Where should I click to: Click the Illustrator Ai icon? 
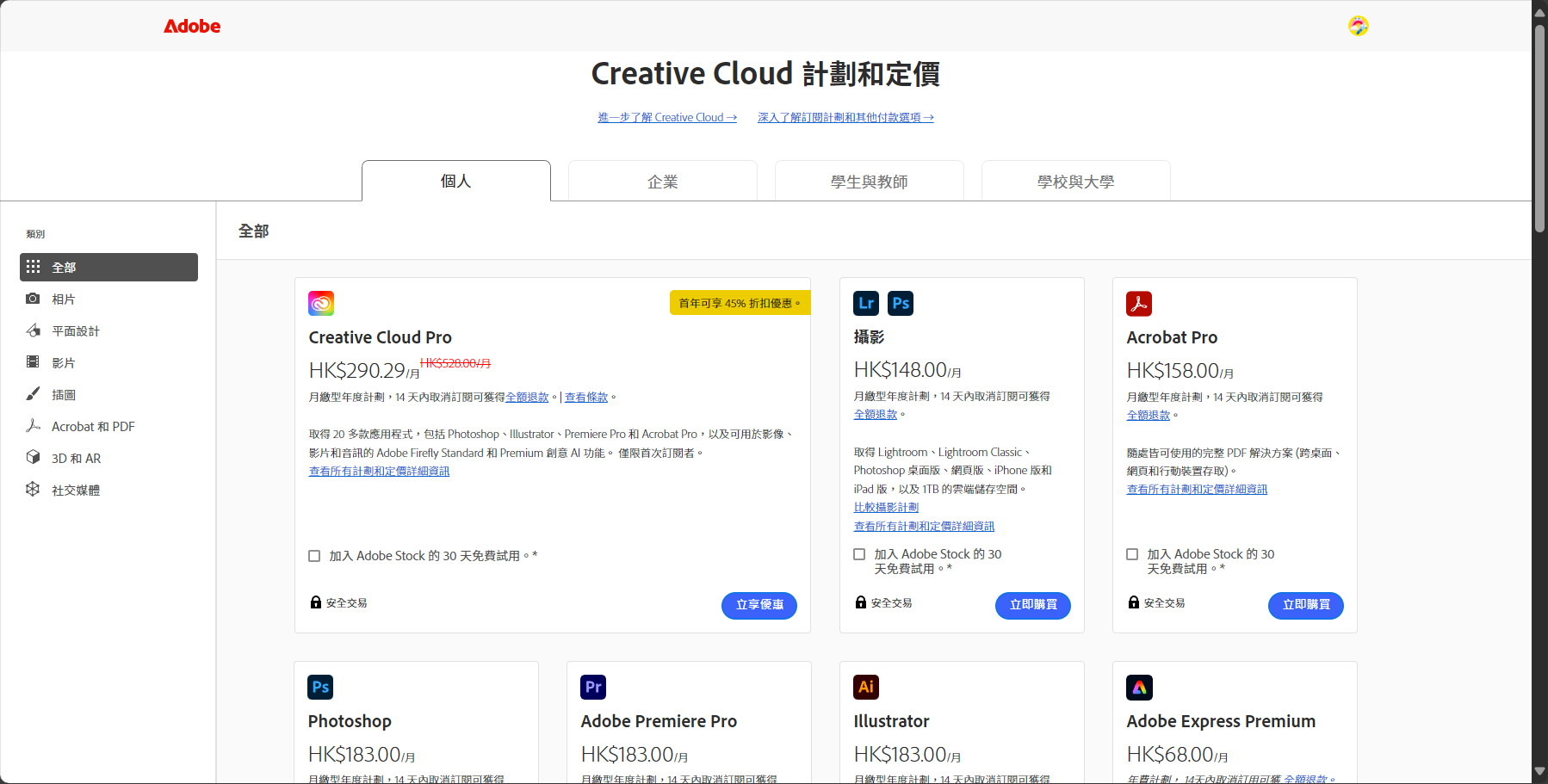[x=866, y=687]
